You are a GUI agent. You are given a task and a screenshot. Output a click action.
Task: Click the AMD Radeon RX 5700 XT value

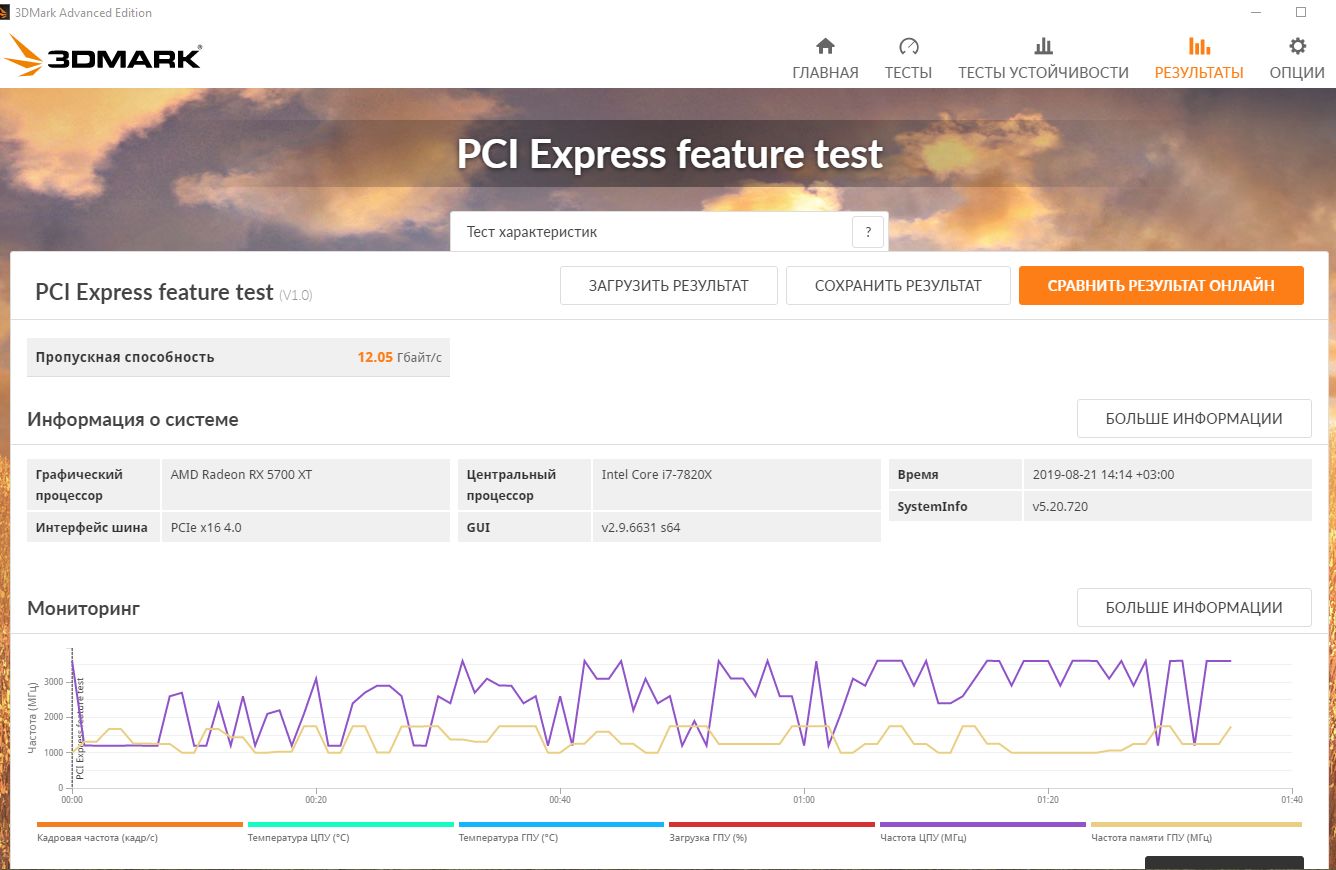(x=241, y=474)
